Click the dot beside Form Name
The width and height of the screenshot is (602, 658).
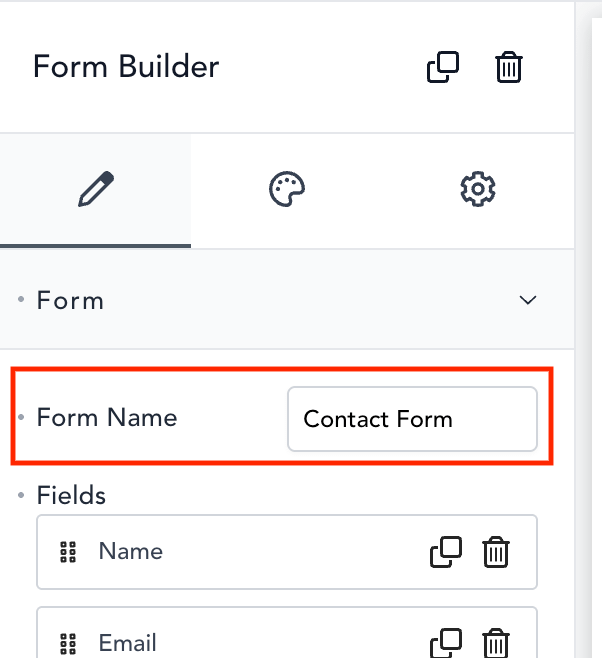coord(21,417)
